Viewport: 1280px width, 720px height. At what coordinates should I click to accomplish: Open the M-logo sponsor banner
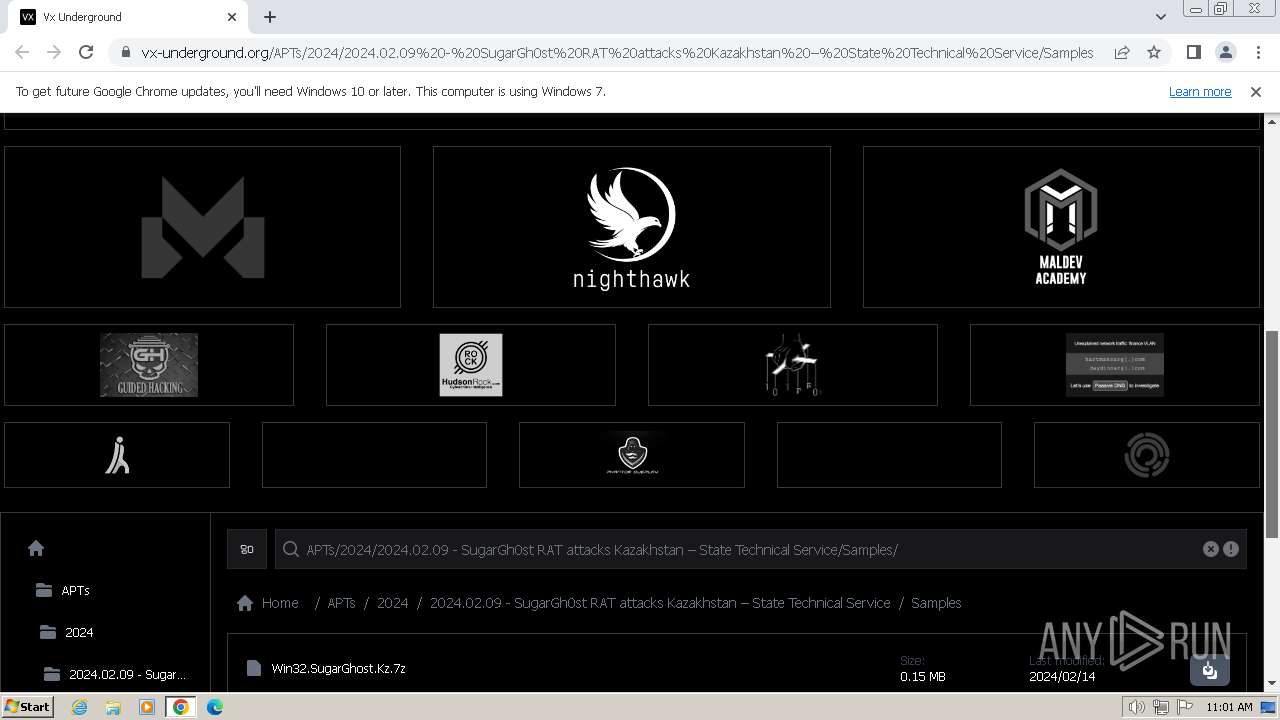click(x=202, y=227)
